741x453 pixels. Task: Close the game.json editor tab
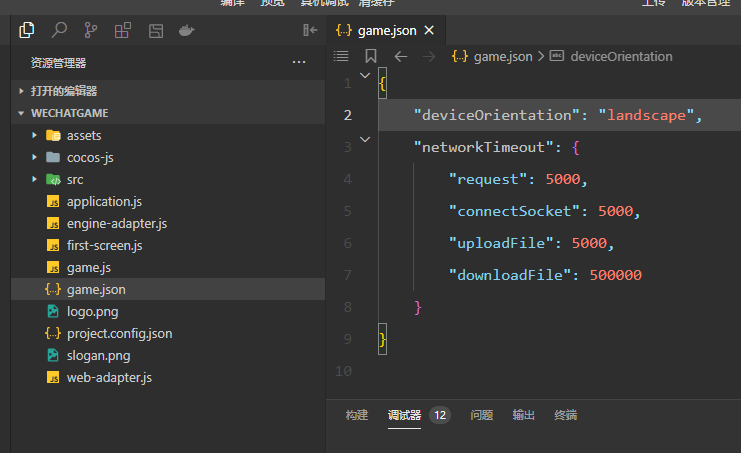pos(429,30)
